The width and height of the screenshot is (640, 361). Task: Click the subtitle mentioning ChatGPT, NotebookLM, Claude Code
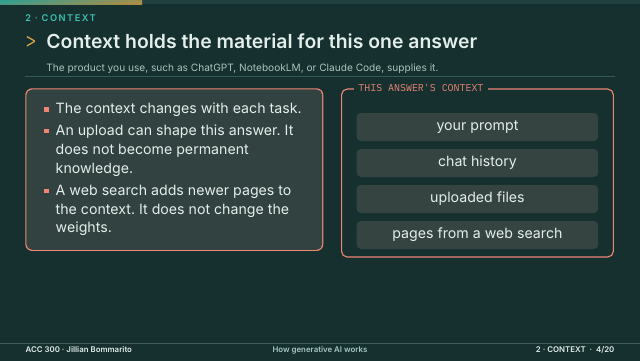pyautogui.click(x=242, y=67)
